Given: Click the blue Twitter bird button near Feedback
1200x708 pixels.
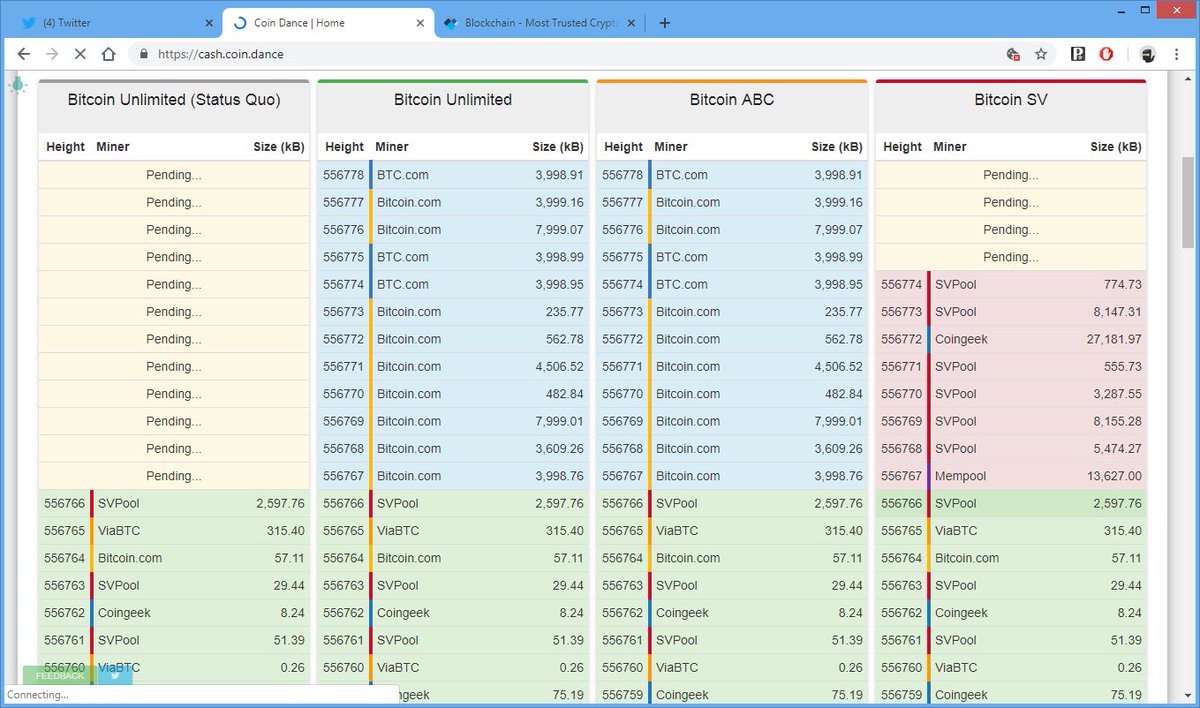Looking at the screenshot, I should point(115,675).
